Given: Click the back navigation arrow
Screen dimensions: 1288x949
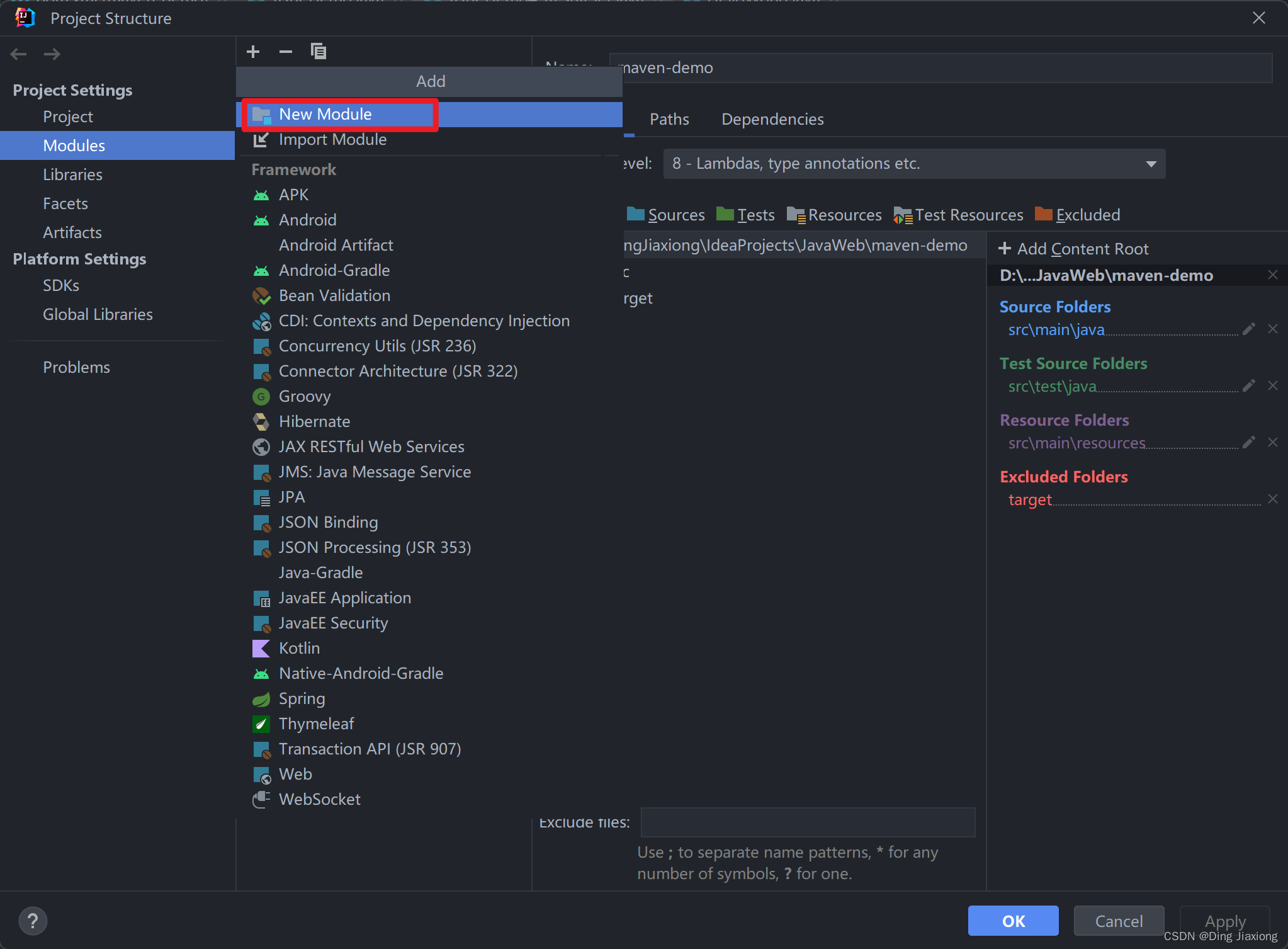Looking at the screenshot, I should [x=18, y=54].
